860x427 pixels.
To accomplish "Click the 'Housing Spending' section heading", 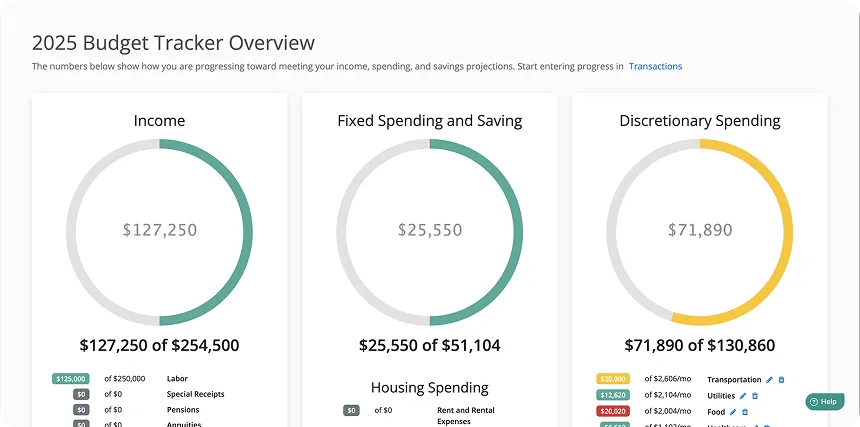I will (x=430, y=388).
